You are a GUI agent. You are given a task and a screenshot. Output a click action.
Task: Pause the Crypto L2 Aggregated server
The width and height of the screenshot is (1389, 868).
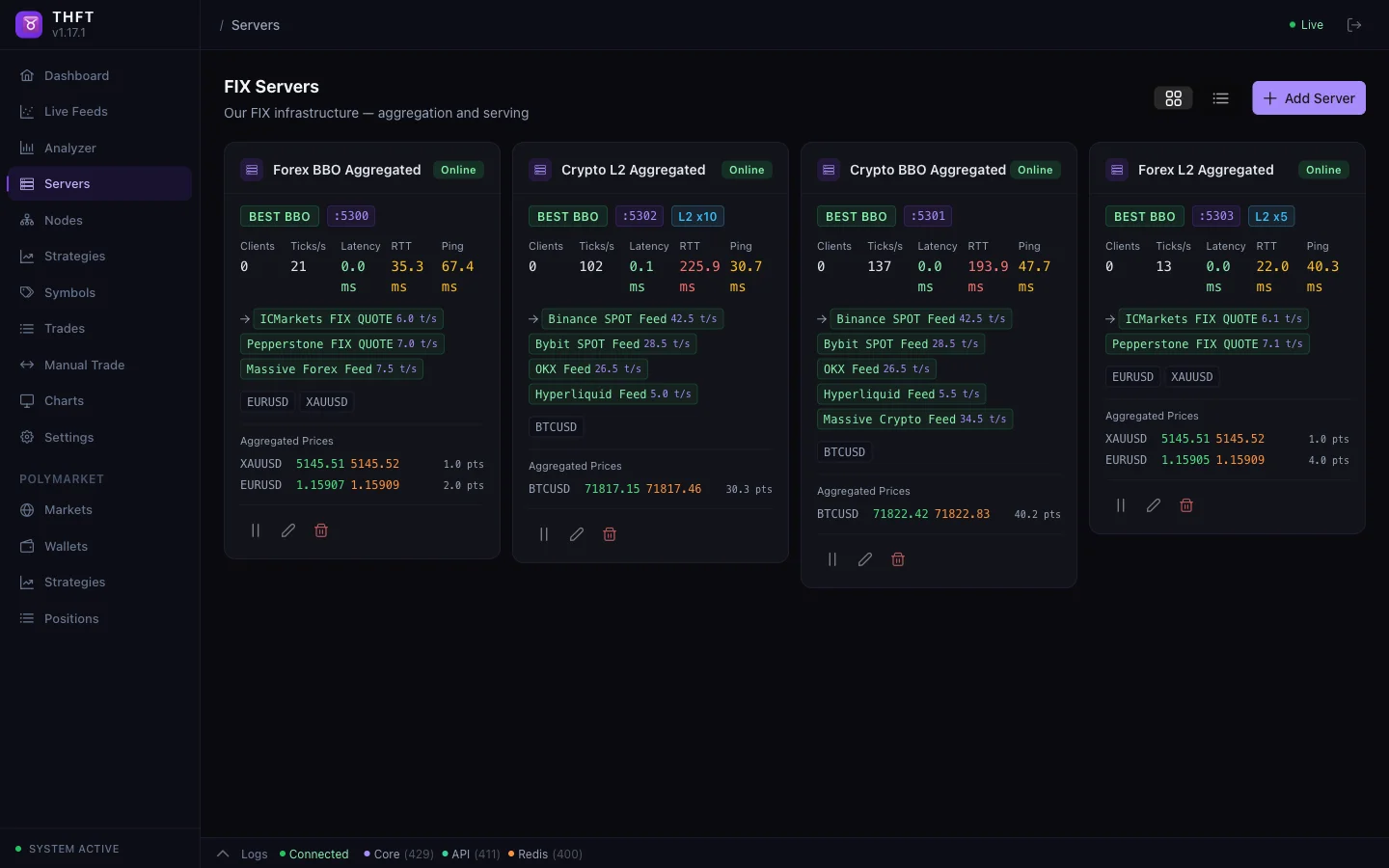click(x=544, y=534)
